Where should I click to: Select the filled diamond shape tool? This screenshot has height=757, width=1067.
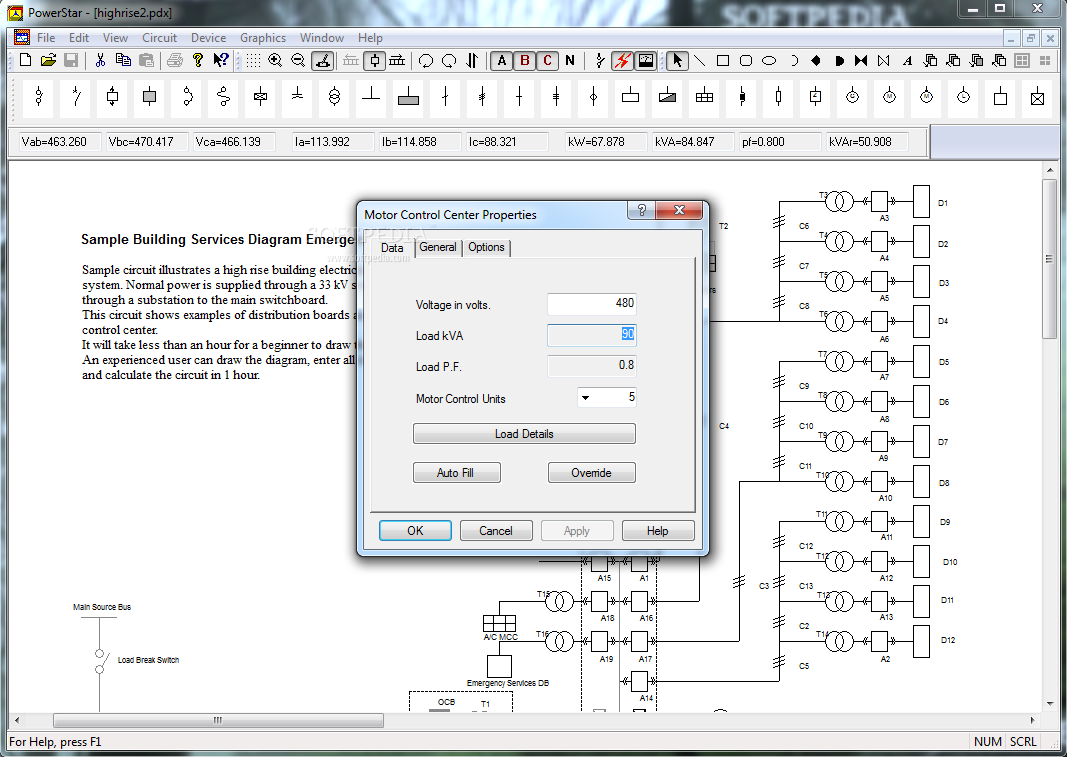816,61
